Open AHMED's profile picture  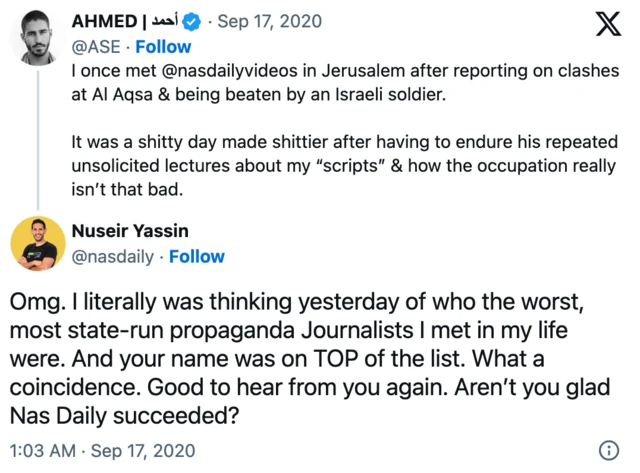point(38,38)
